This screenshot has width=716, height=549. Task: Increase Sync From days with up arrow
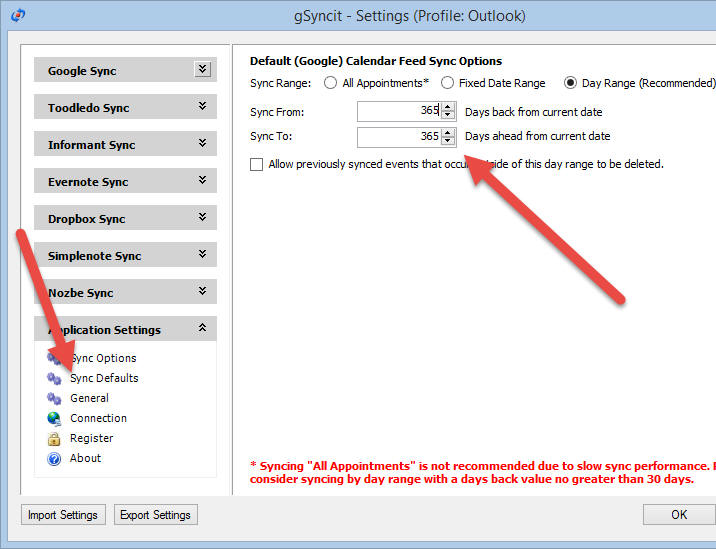448,107
